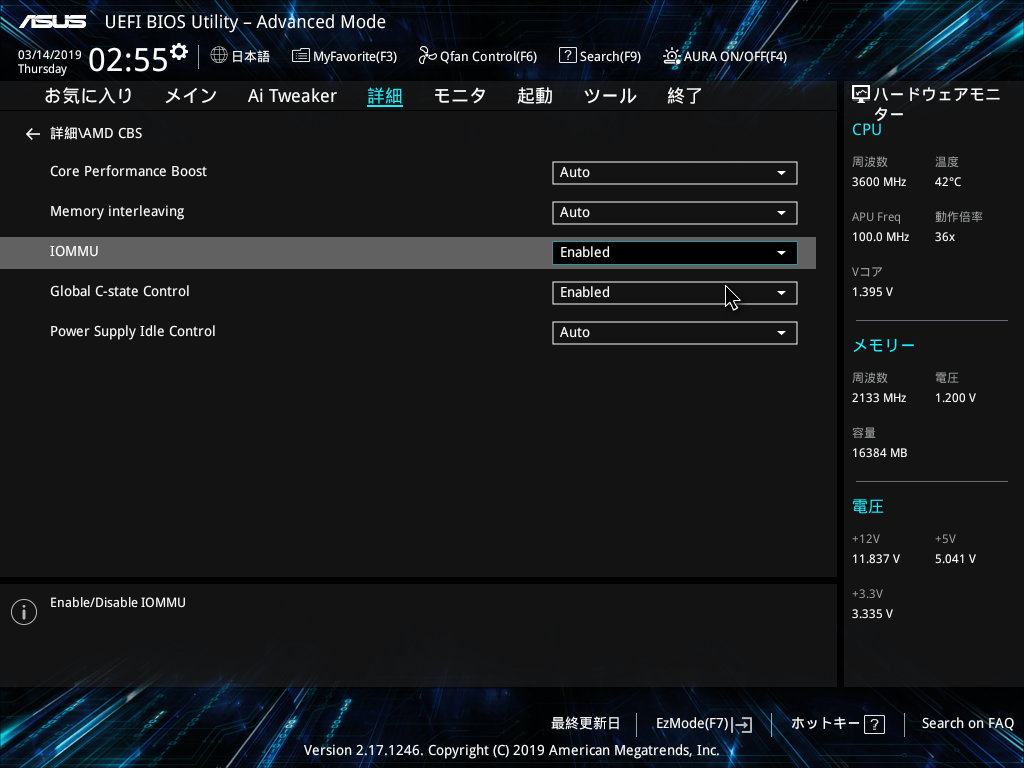
Task: Select Power Supply Idle Control label
Action: click(133, 332)
